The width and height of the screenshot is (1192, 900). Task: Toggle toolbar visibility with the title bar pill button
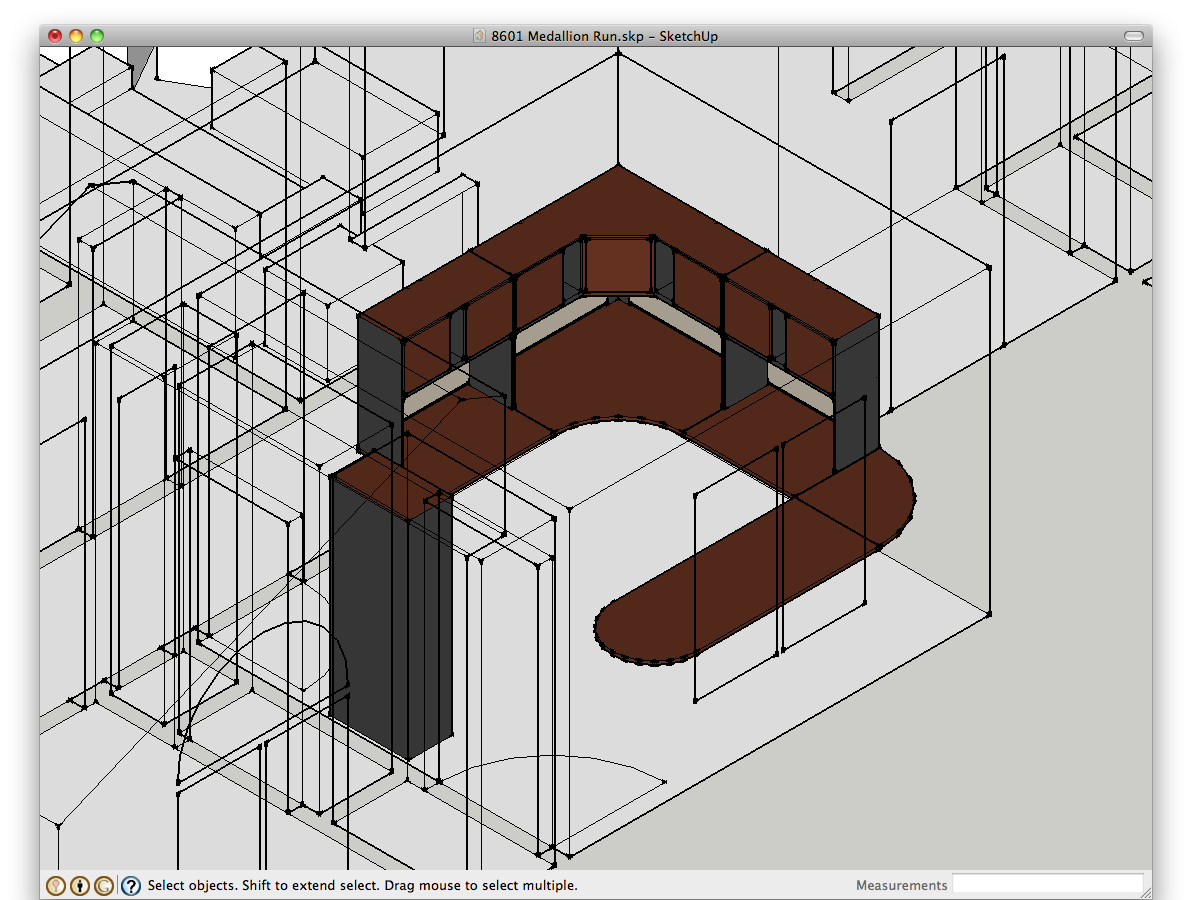click(1133, 36)
